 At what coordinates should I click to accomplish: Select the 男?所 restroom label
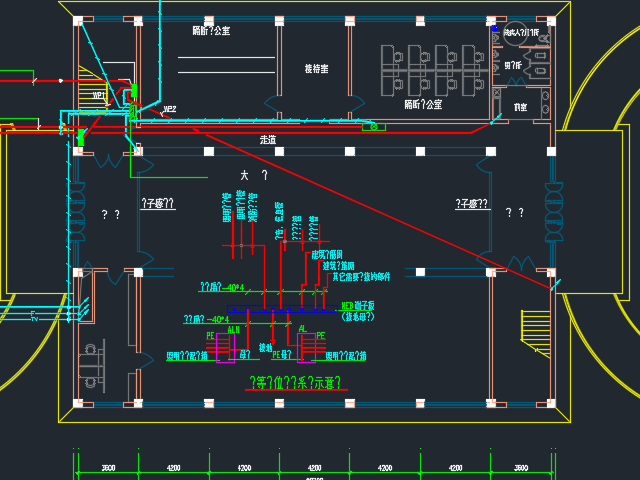pos(514,65)
